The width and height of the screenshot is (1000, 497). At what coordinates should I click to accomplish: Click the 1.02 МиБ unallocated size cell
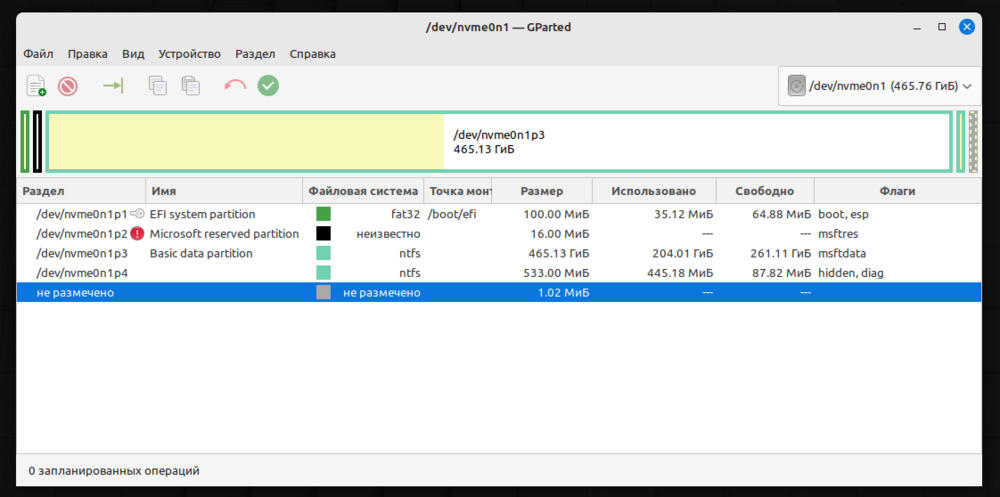coord(564,293)
